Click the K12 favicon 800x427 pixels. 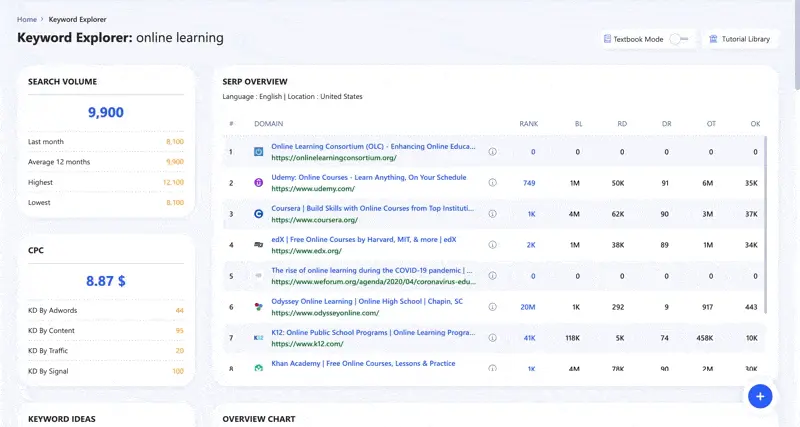point(259,338)
